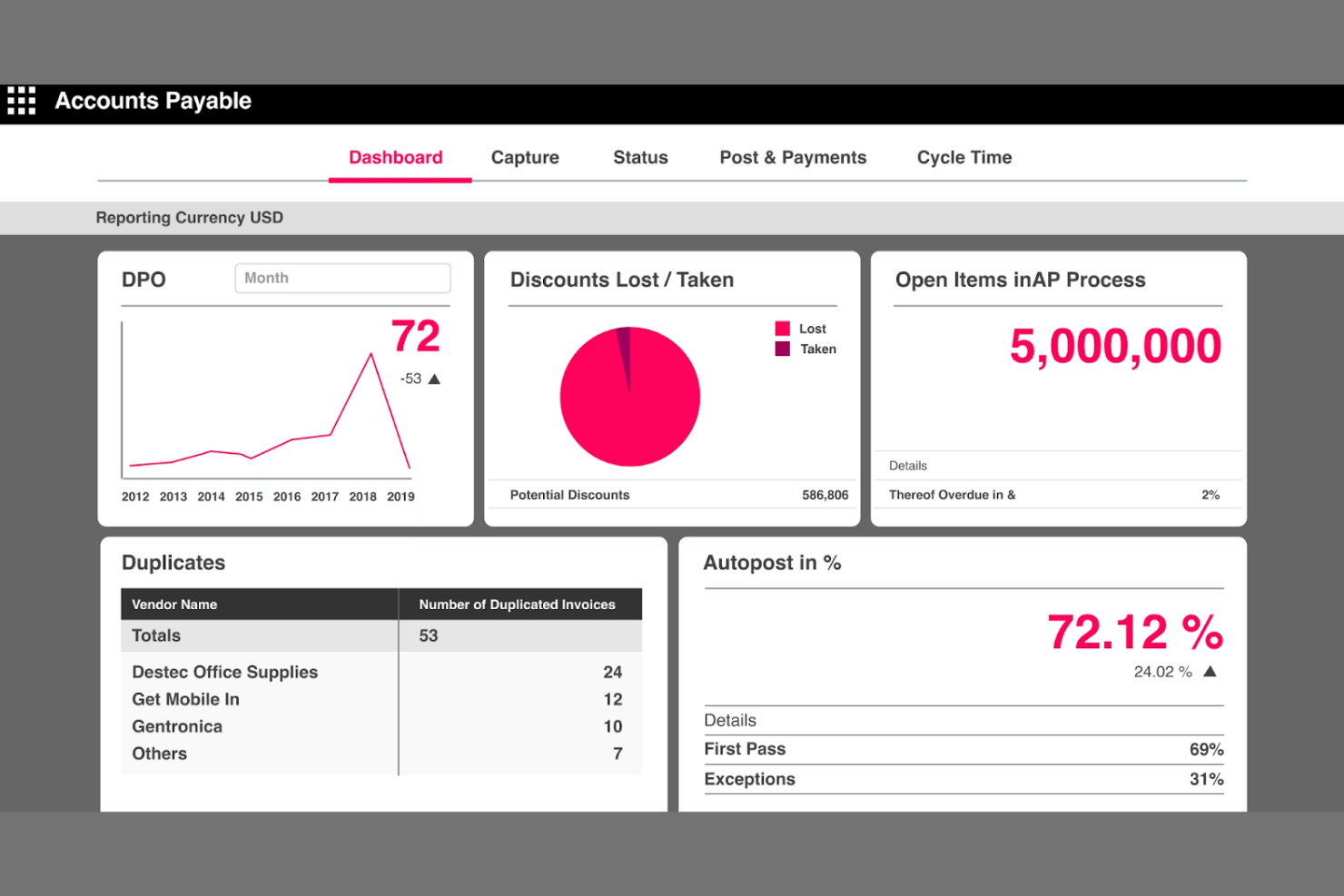Select the pie chart in Discounts Lost/Taken
Image resolution: width=1344 pixels, height=896 pixels.
(x=630, y=397)
